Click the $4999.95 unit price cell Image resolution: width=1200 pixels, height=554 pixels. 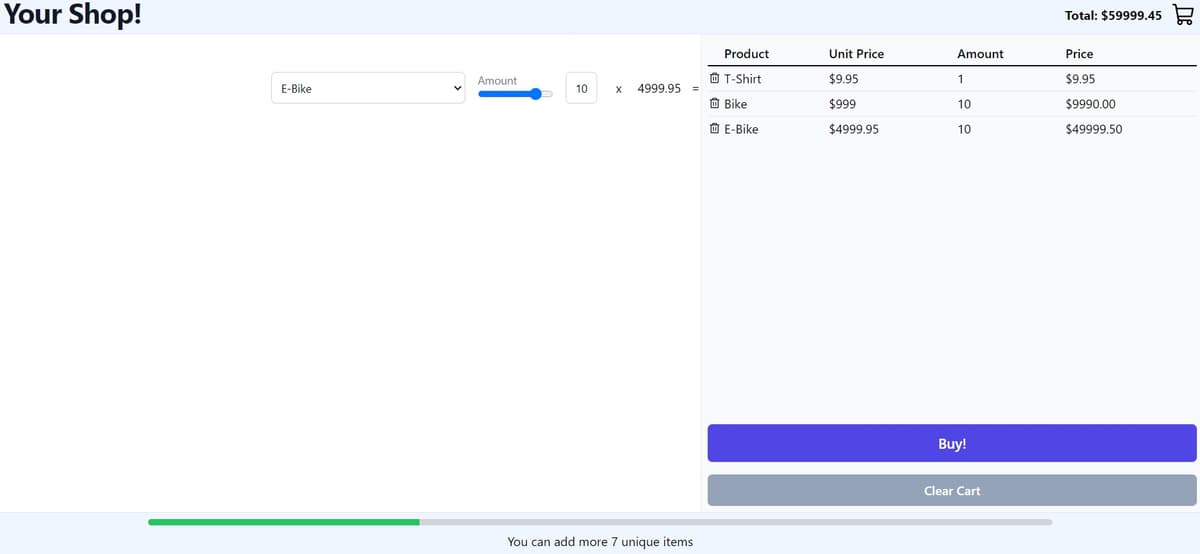[854, 129]
